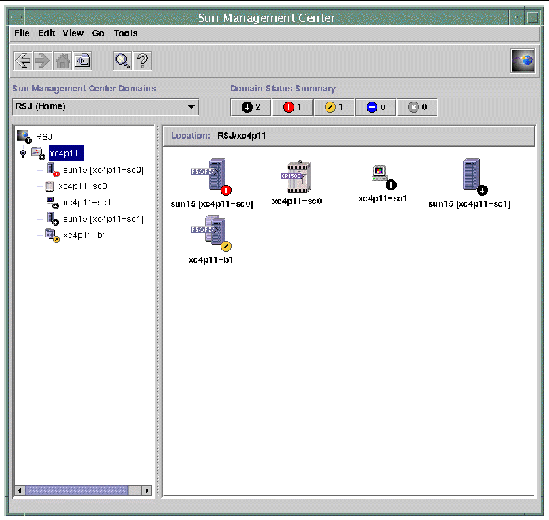Open the File menu

pos(22,33)
